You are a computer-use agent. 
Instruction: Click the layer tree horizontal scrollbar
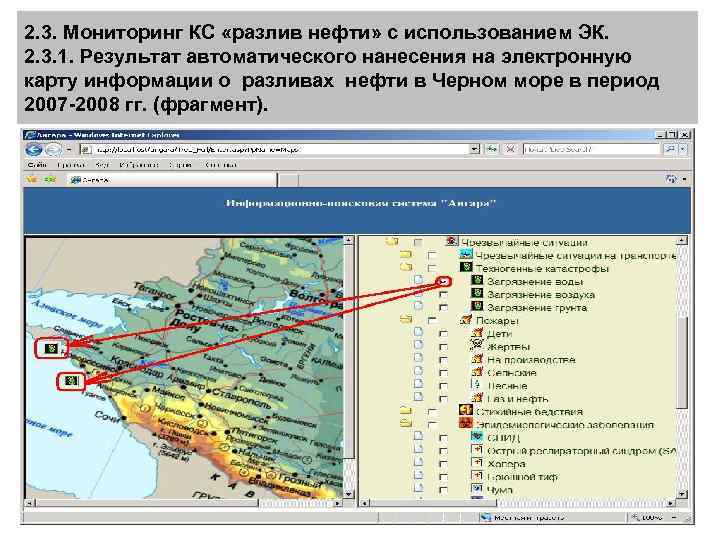click(519, 503)
